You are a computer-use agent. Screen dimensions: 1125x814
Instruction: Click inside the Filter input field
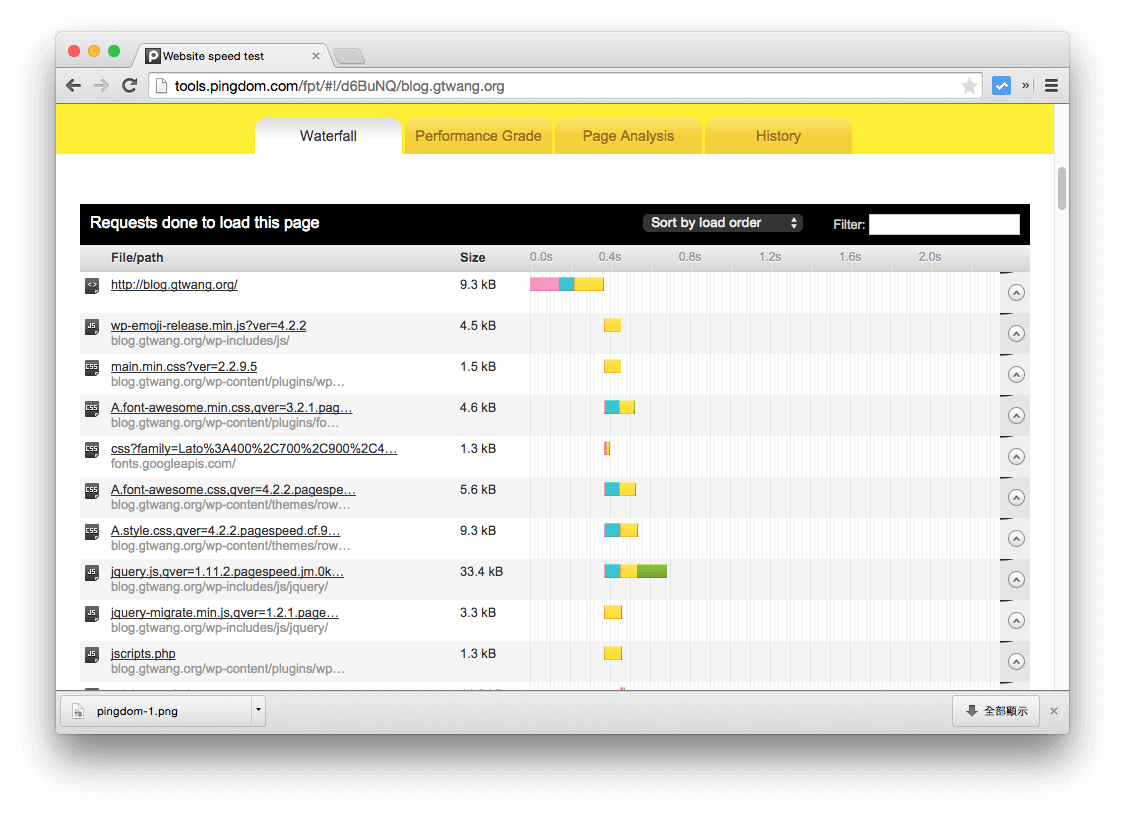943,224
